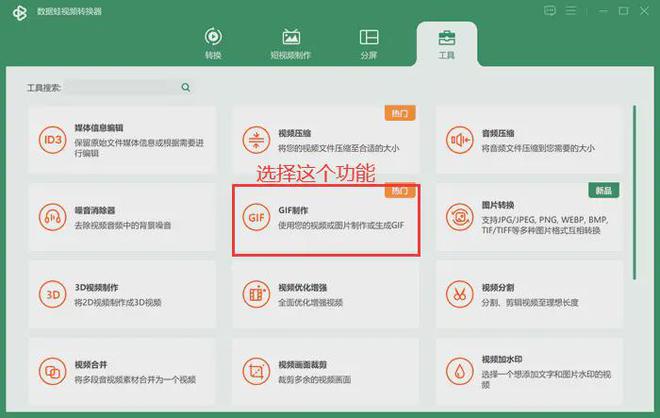Click the 3D视频制作 icon

[53, 294]
